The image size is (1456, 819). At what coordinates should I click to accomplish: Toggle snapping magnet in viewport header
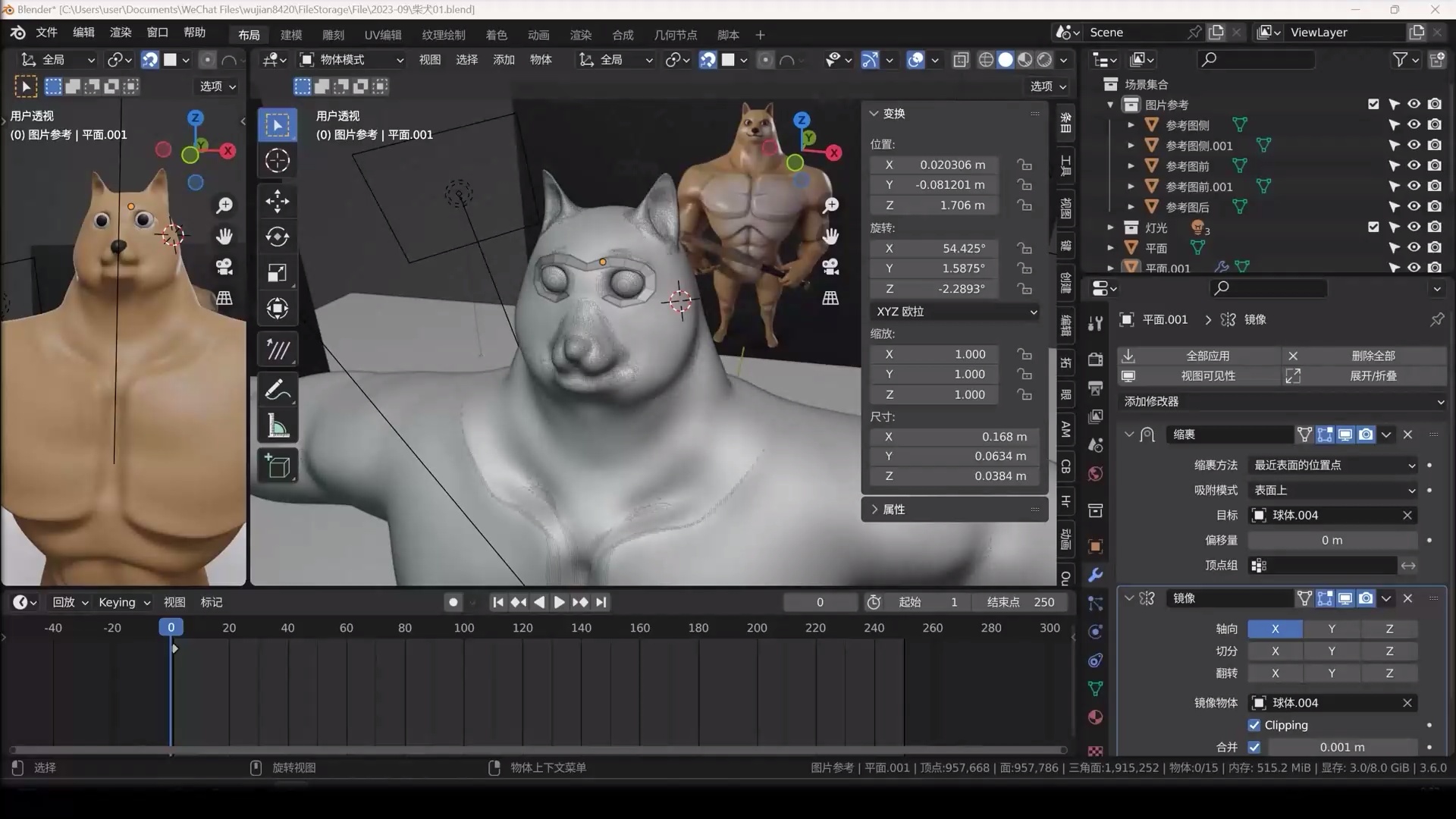(707, 59)
